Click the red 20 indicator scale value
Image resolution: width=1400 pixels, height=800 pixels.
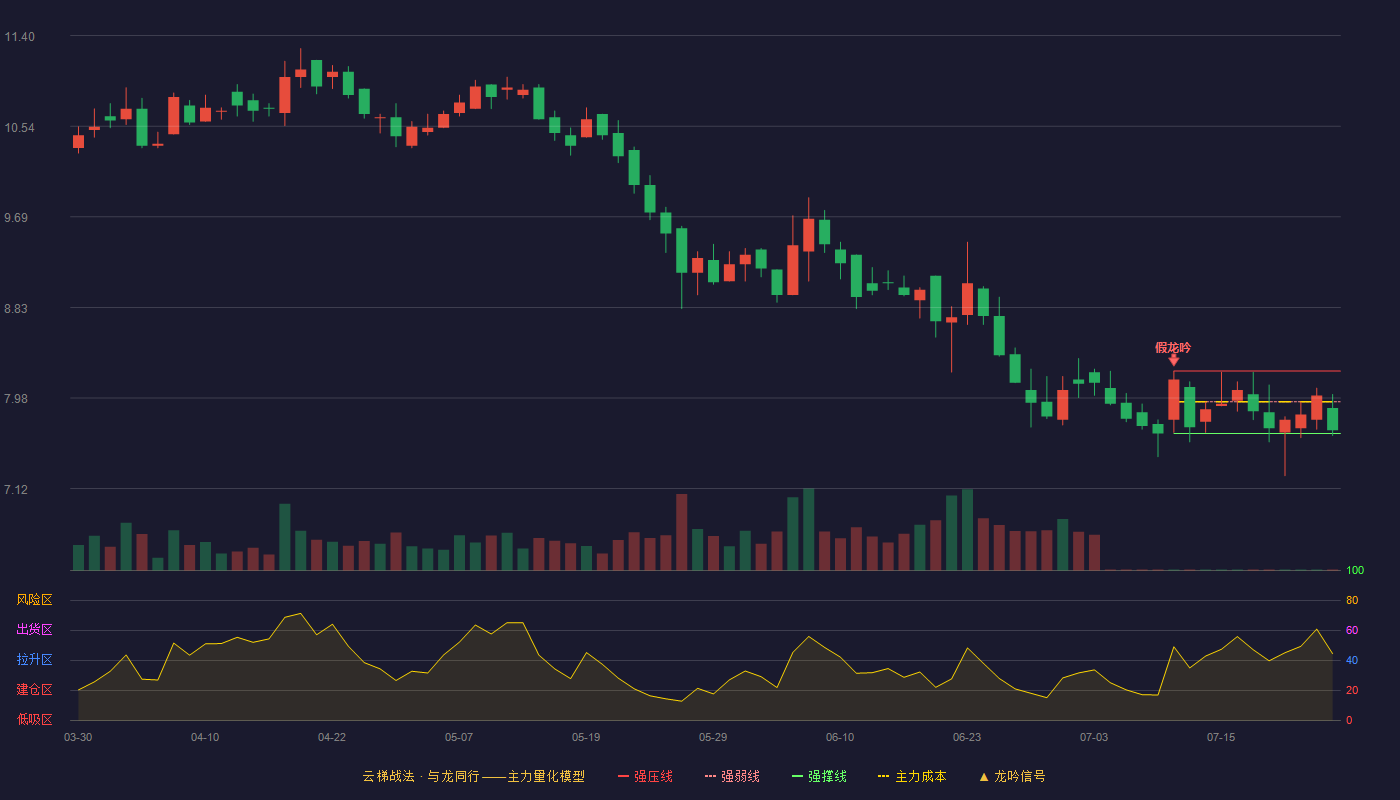coord(1352,690)
